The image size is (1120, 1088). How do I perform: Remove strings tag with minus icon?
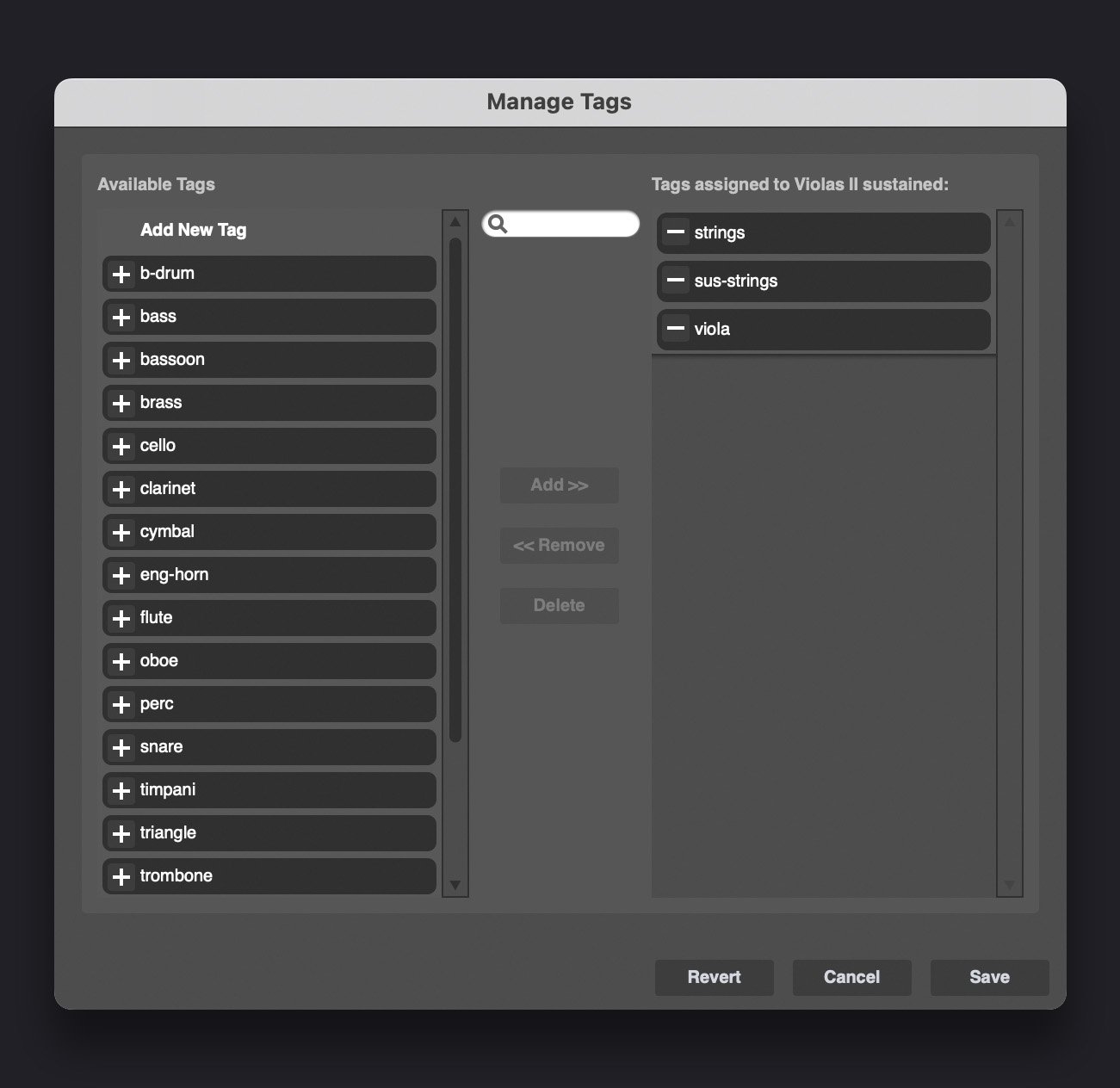pyautogui.click(x=676, y=232)
